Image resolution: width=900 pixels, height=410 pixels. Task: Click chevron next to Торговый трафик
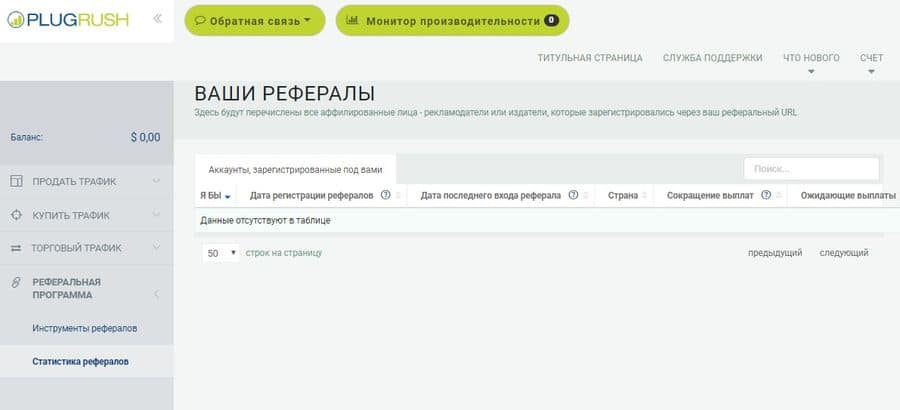pos(156,247)
